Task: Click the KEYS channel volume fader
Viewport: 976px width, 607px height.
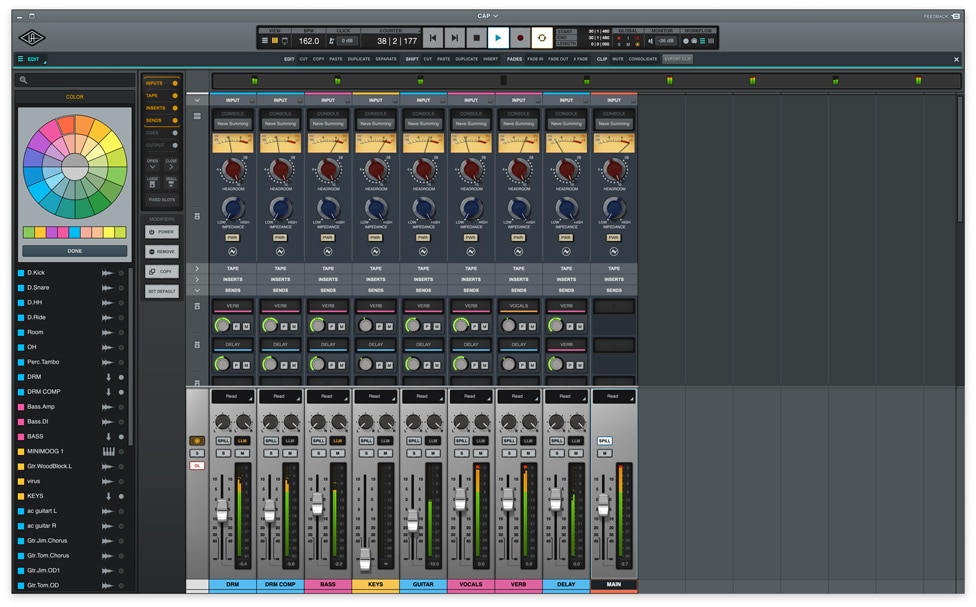Action: [365, 558]
